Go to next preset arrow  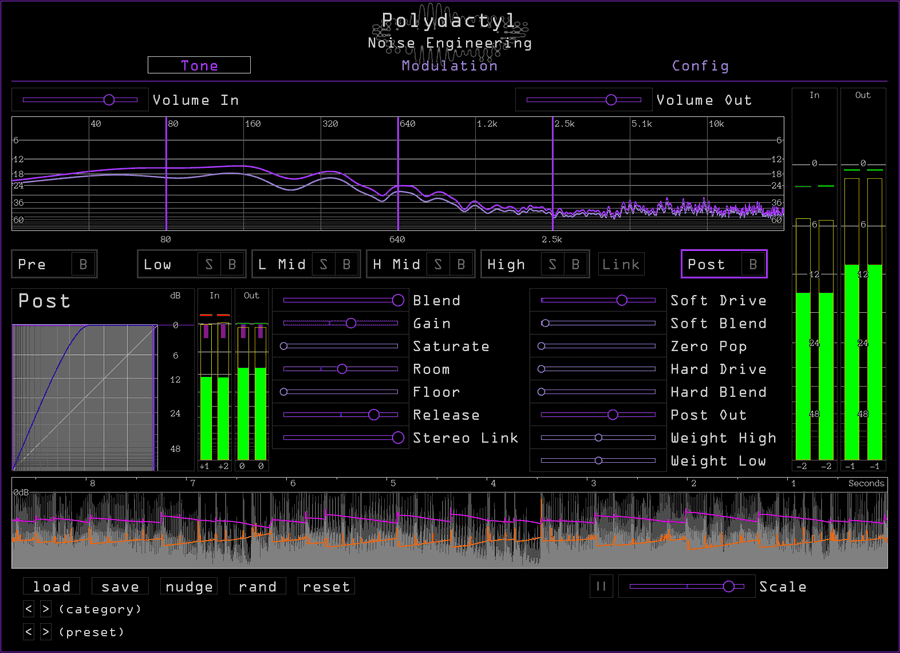tap(46, 632)
